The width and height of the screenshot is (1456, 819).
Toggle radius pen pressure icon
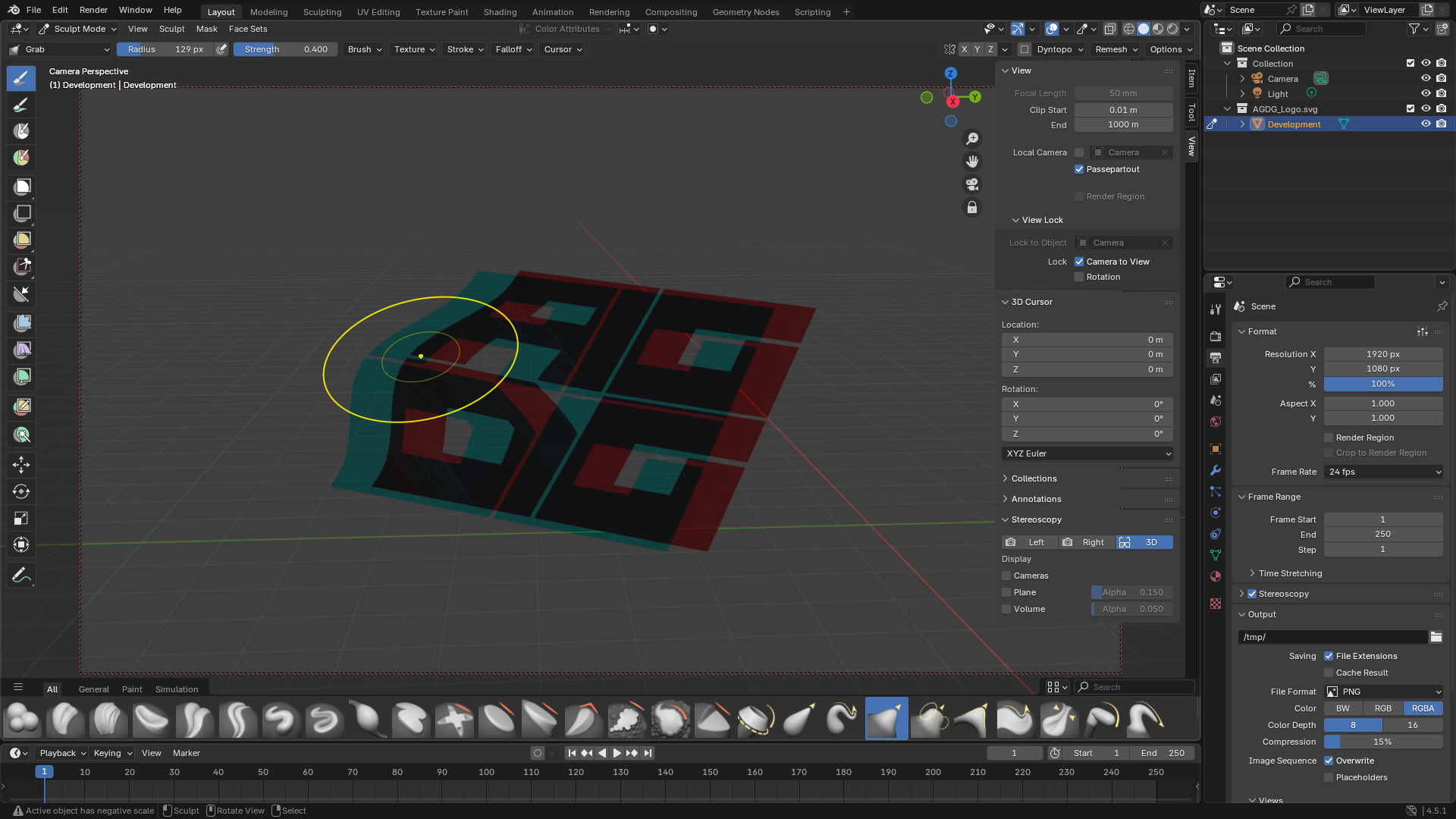221,49
